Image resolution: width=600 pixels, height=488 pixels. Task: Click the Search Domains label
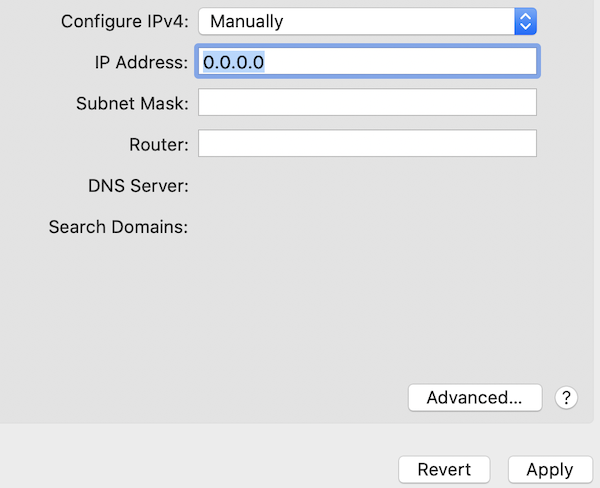pyautogui.click(x=118, y=227)
